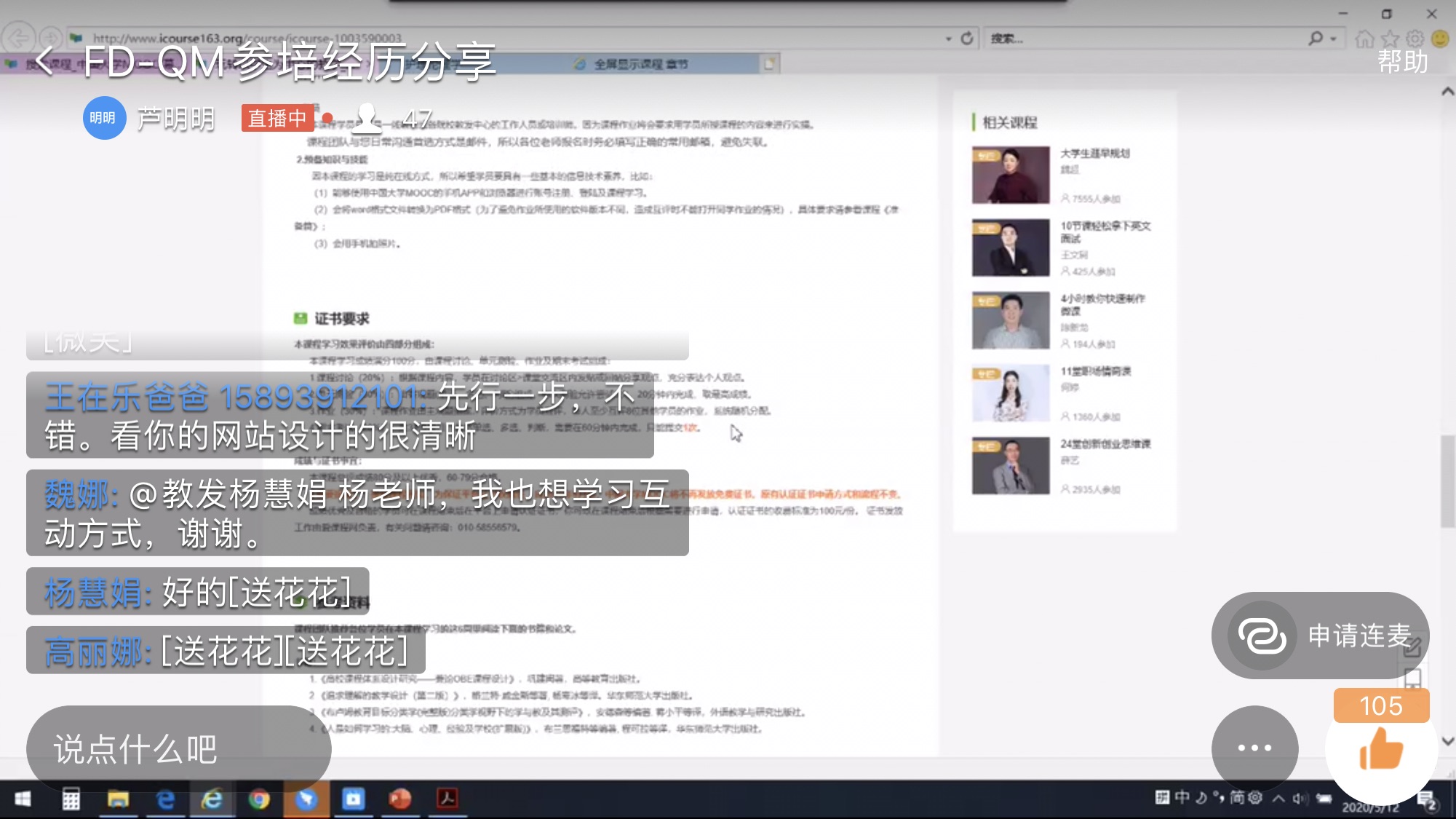The image size is (1456, 819).
Task: Tap 杨慧娟 reply 好的[送花花]
Action: point(198,591)
